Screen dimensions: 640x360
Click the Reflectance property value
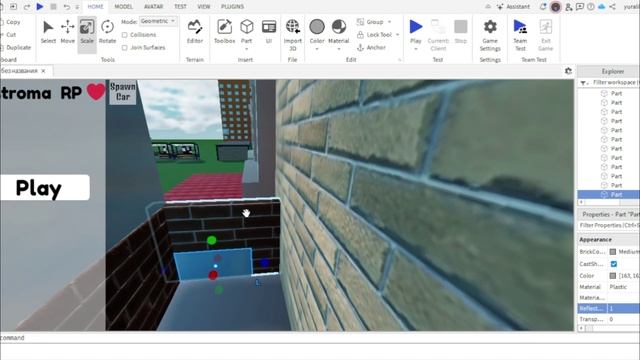[x=624, y=309]
